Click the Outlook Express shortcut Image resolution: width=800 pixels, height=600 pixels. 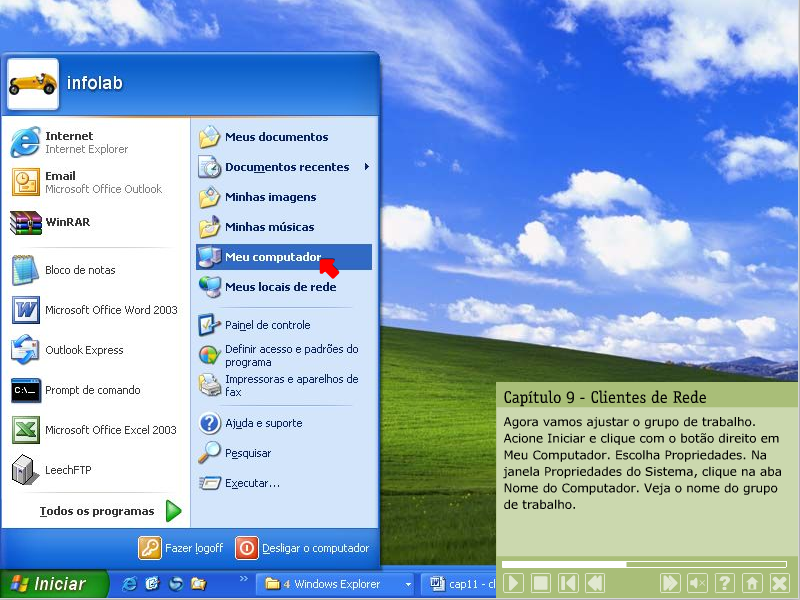[x=83, y=350]
